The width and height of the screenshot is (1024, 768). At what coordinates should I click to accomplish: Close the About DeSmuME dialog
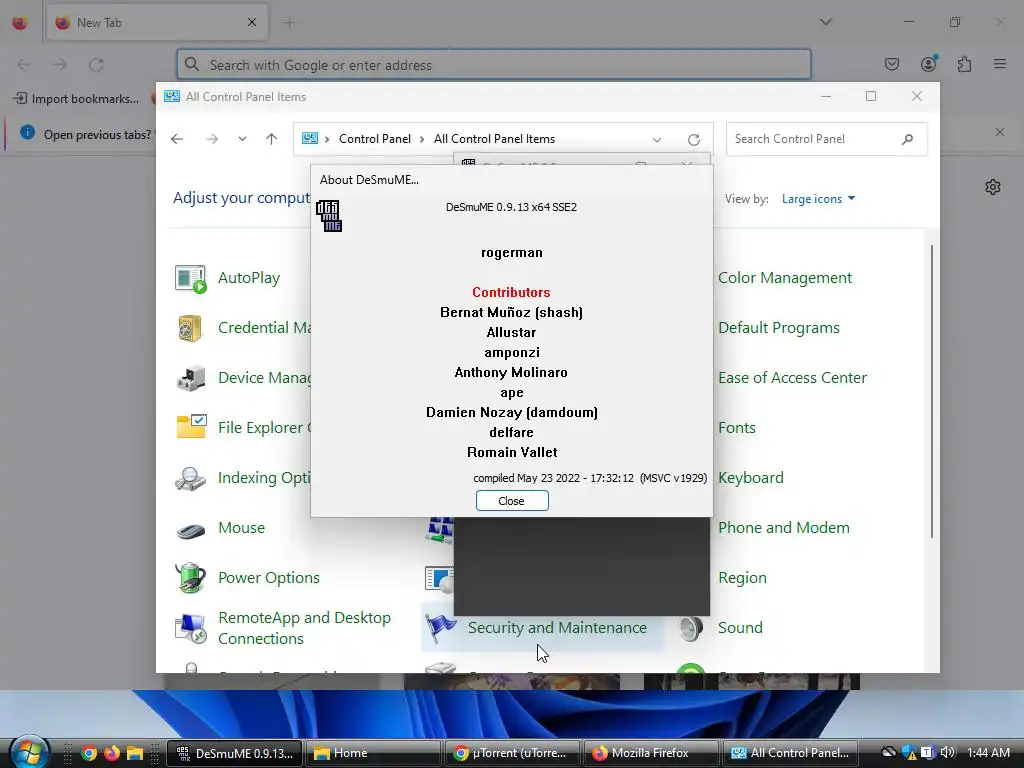512,501
